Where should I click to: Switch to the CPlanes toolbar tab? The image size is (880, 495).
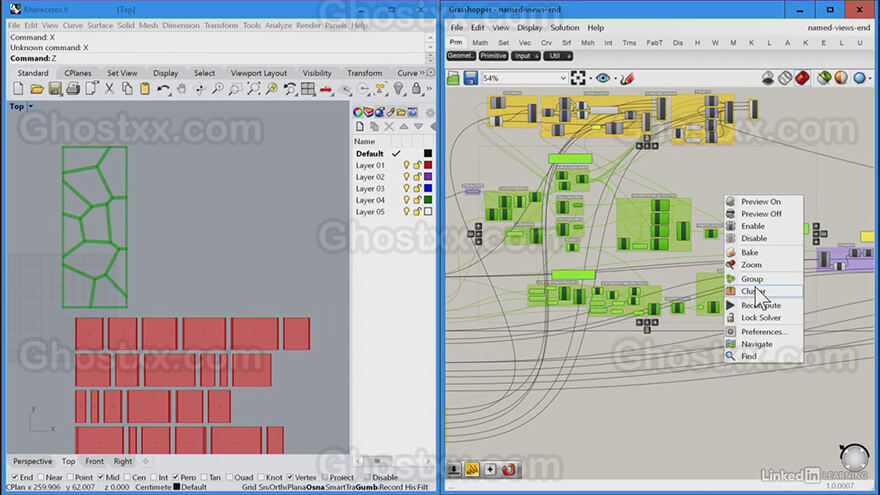coord(77,73)
